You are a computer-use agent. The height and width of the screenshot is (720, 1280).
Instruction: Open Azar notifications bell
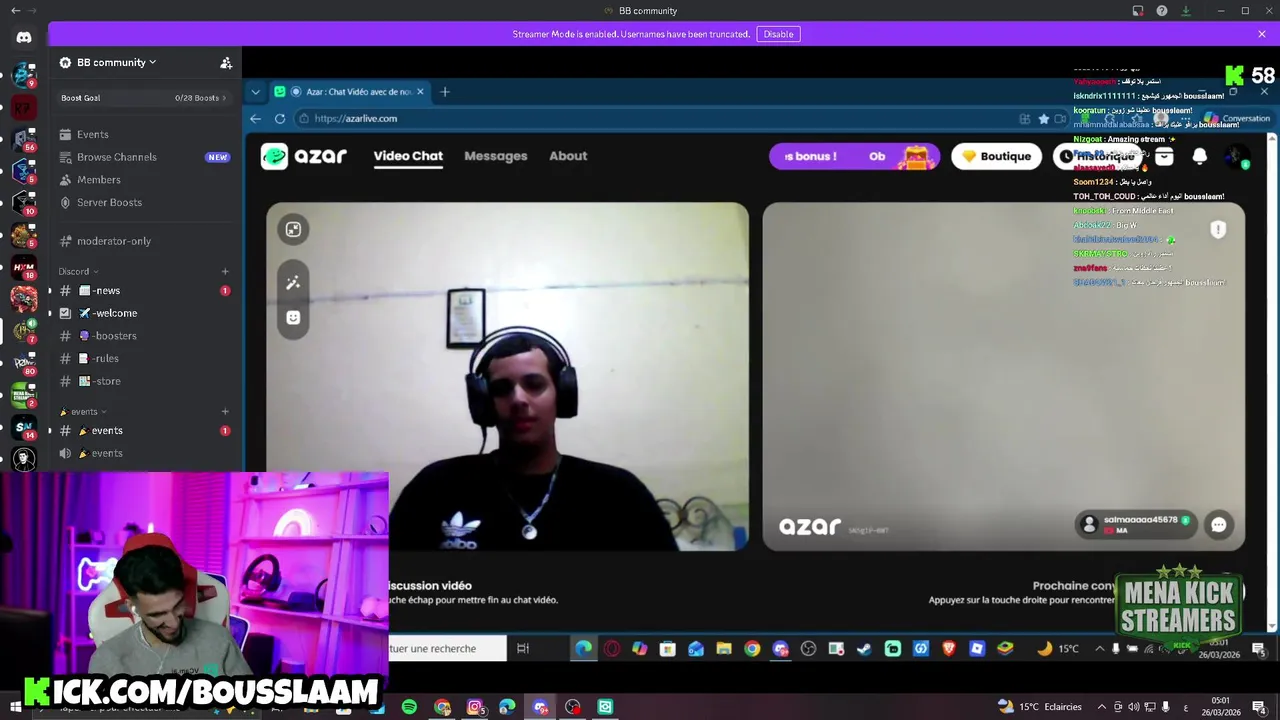(x=1200, y=156)
